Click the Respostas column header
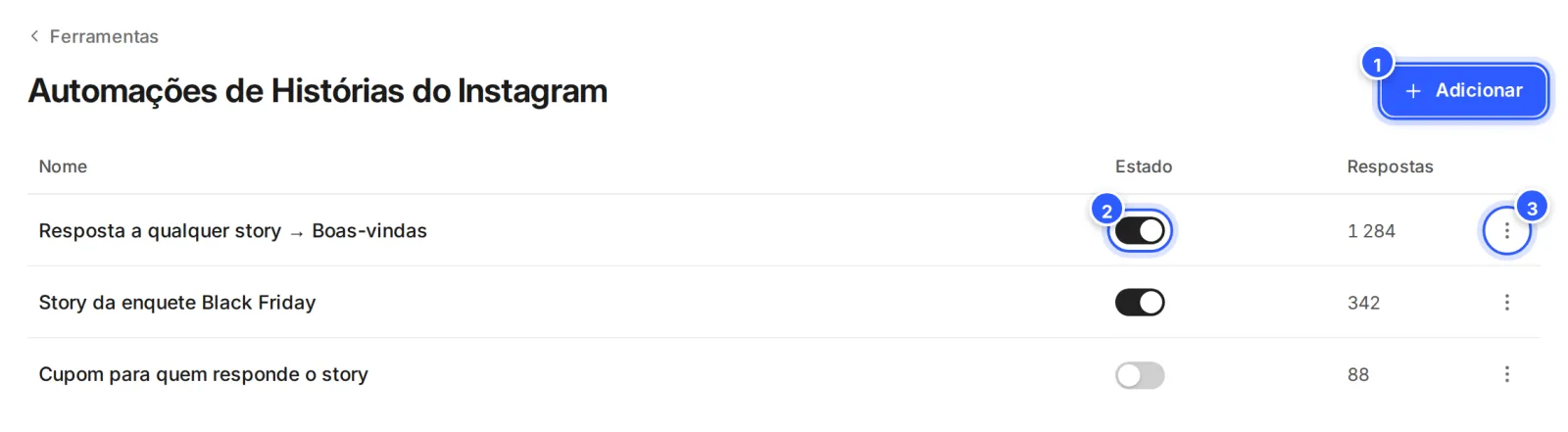The height and width of the screenshot is (432, 1568). pos(1390,167)
